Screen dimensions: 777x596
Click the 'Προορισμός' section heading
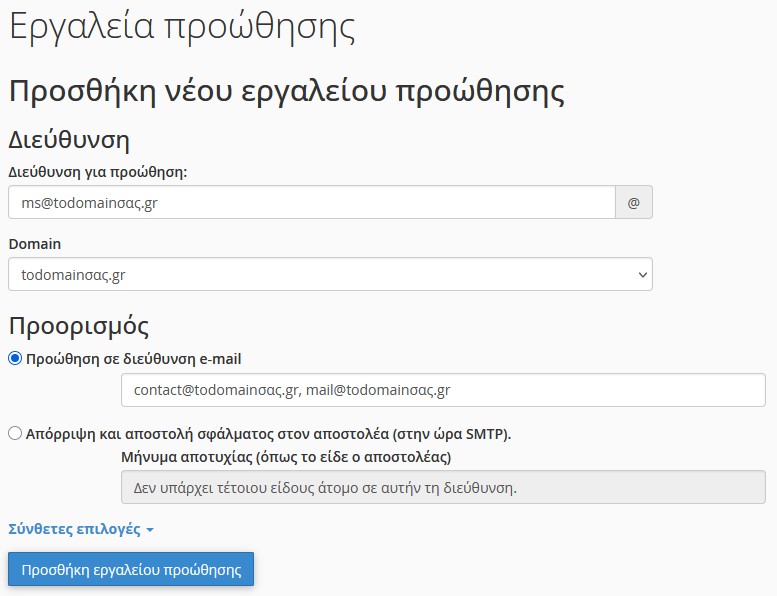pos(79,325)
